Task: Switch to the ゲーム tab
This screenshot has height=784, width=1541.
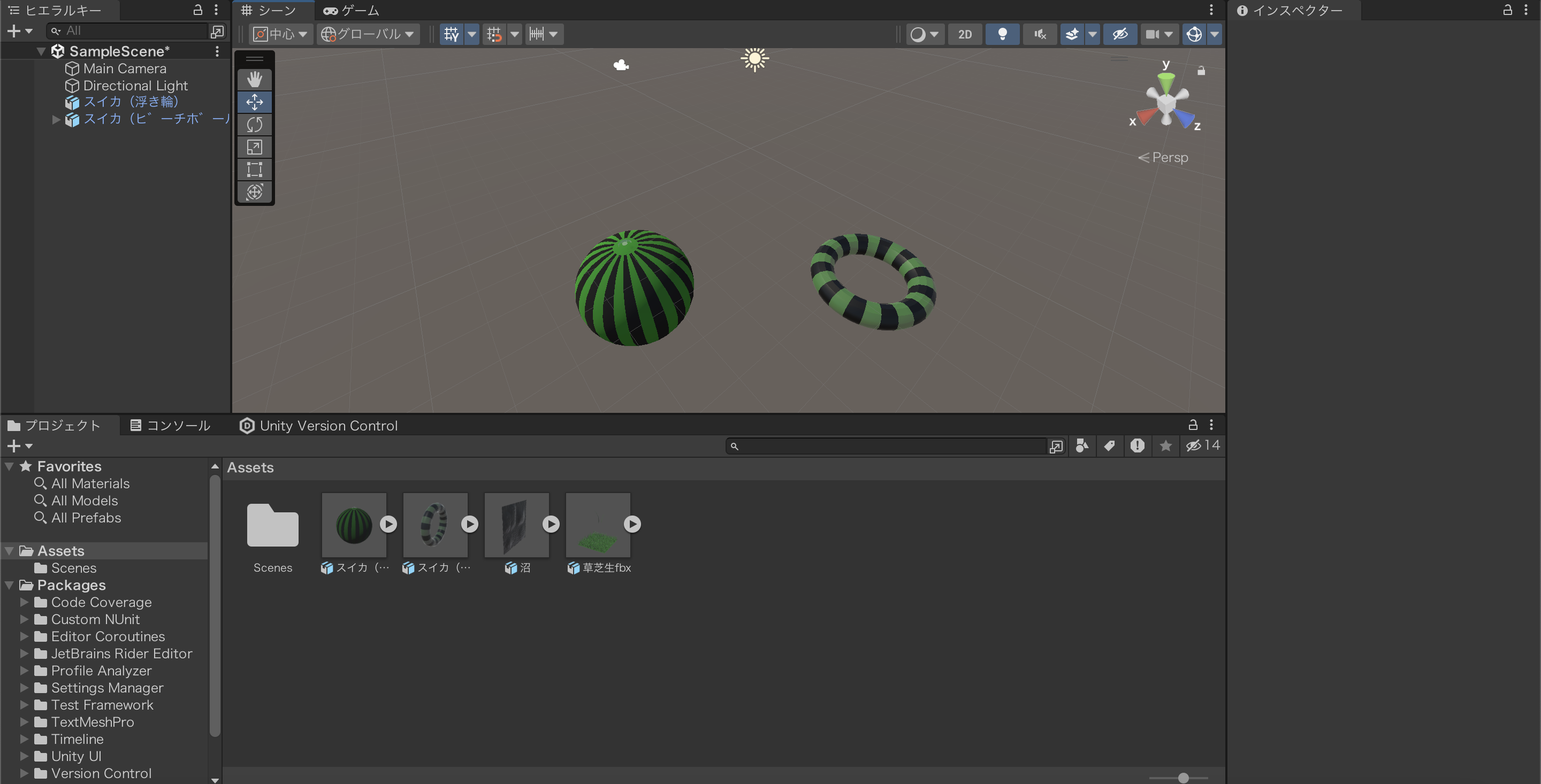Action: pyautogui.click(x=351, y=10)
